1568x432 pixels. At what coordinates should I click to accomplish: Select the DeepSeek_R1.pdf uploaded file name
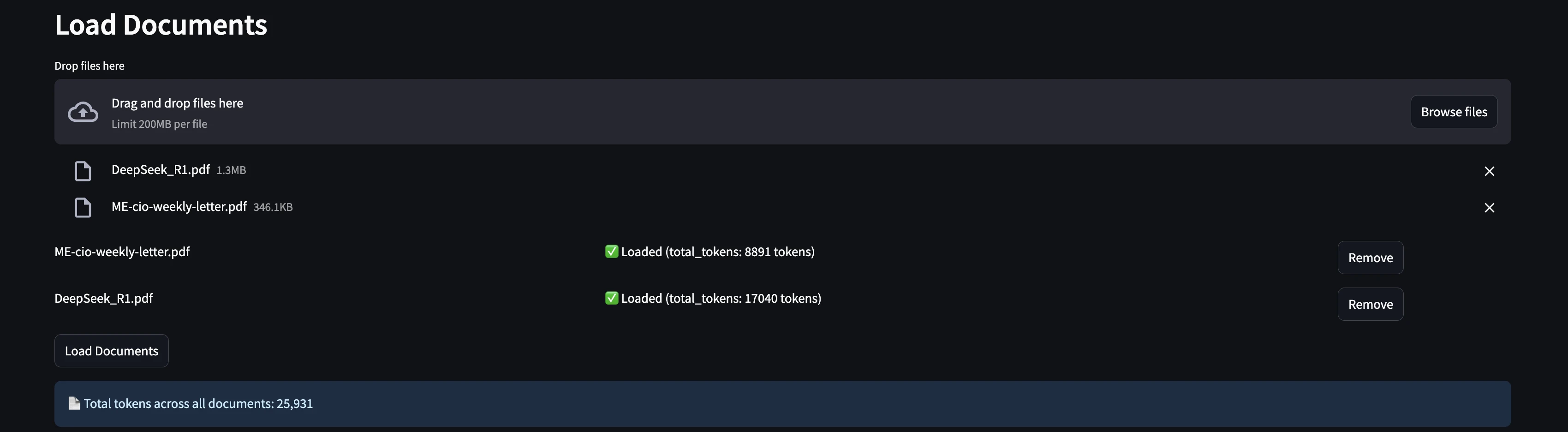(161, 170)
